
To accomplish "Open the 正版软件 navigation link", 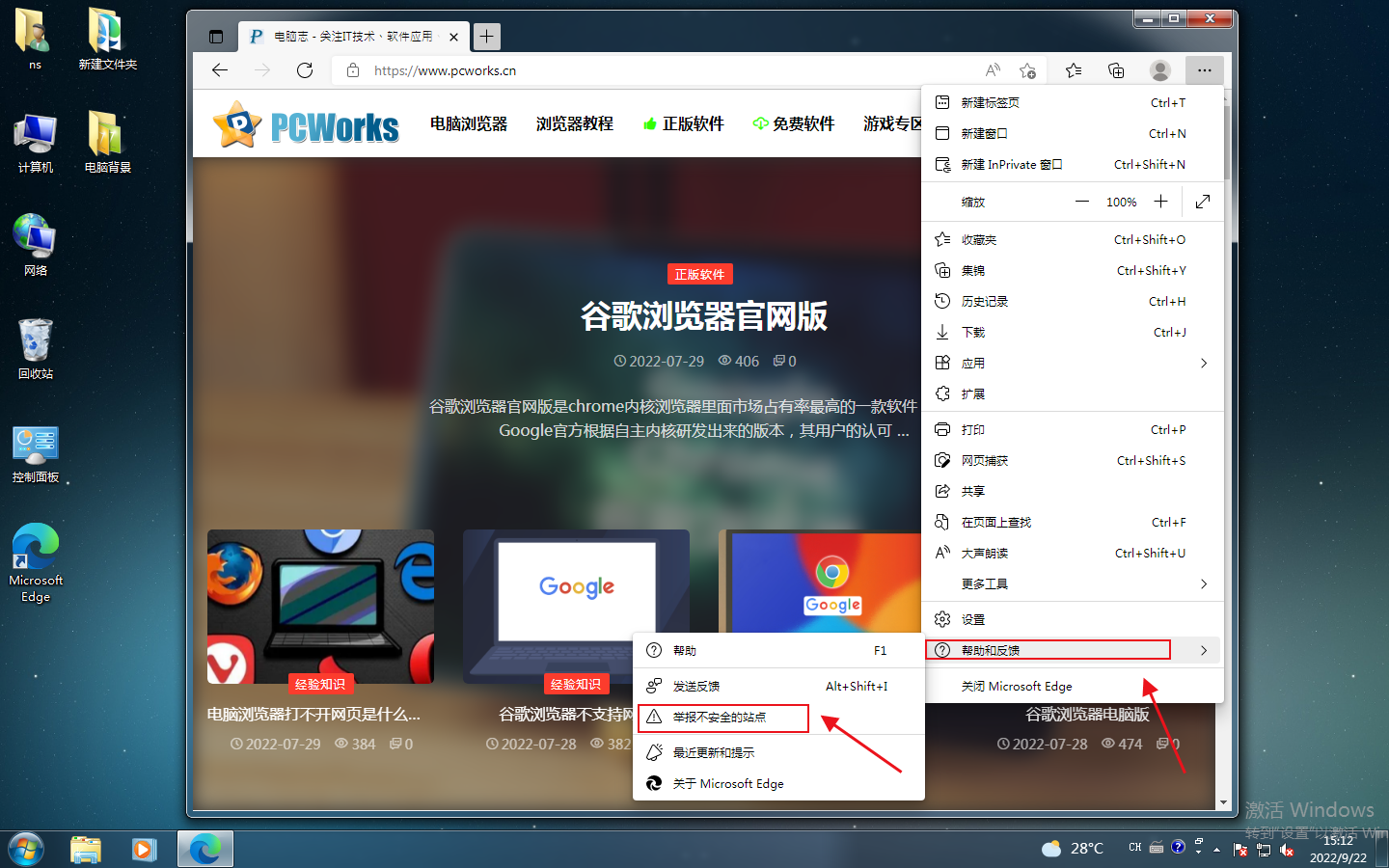I will [683, 123].
